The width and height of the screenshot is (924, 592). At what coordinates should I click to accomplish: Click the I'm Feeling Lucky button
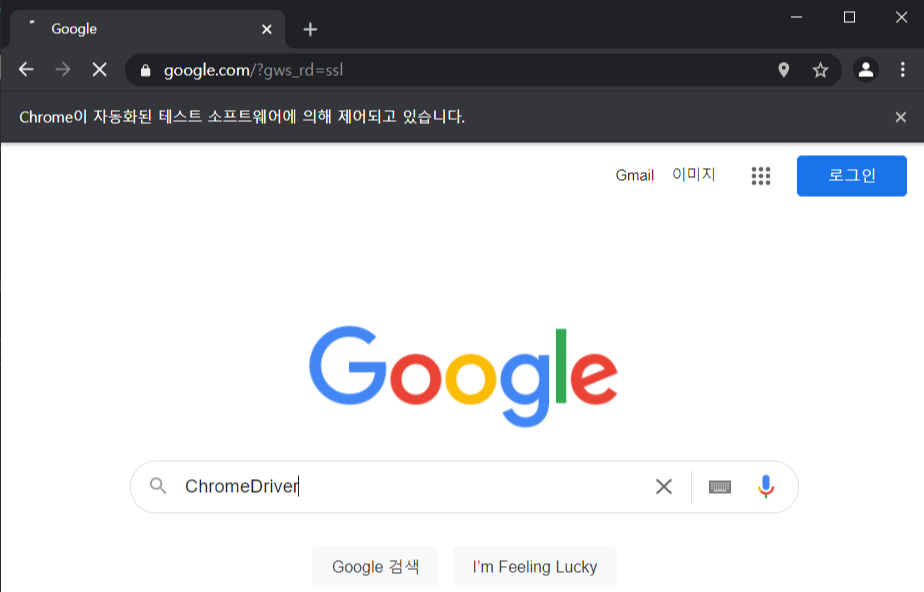534,567
